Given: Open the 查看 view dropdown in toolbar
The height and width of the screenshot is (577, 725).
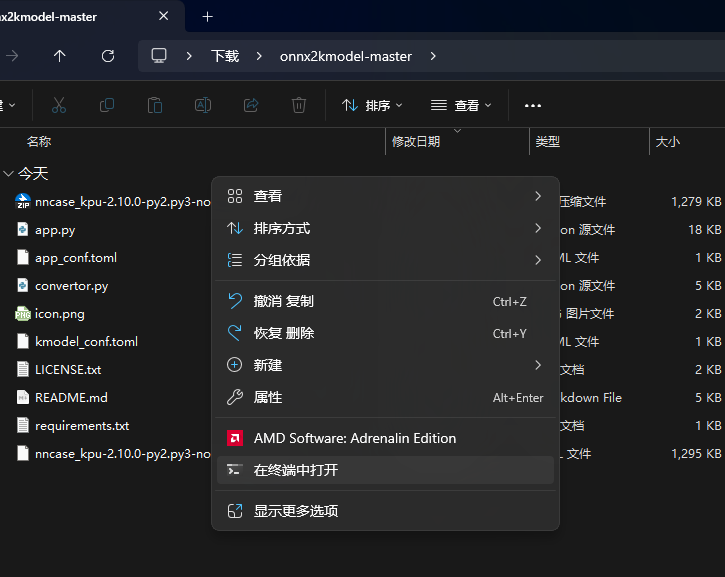Looking at the screenshot, I should click(x=461, y=105).
